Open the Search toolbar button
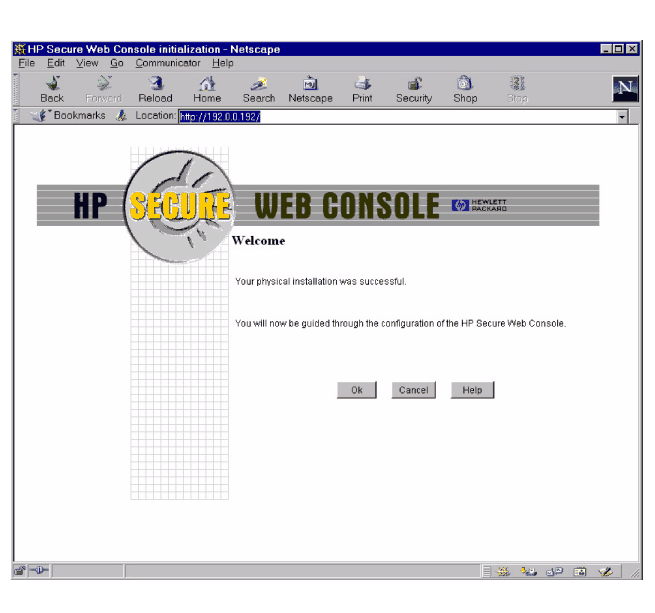This screenshot has width=655, height=613. point(259,89)
